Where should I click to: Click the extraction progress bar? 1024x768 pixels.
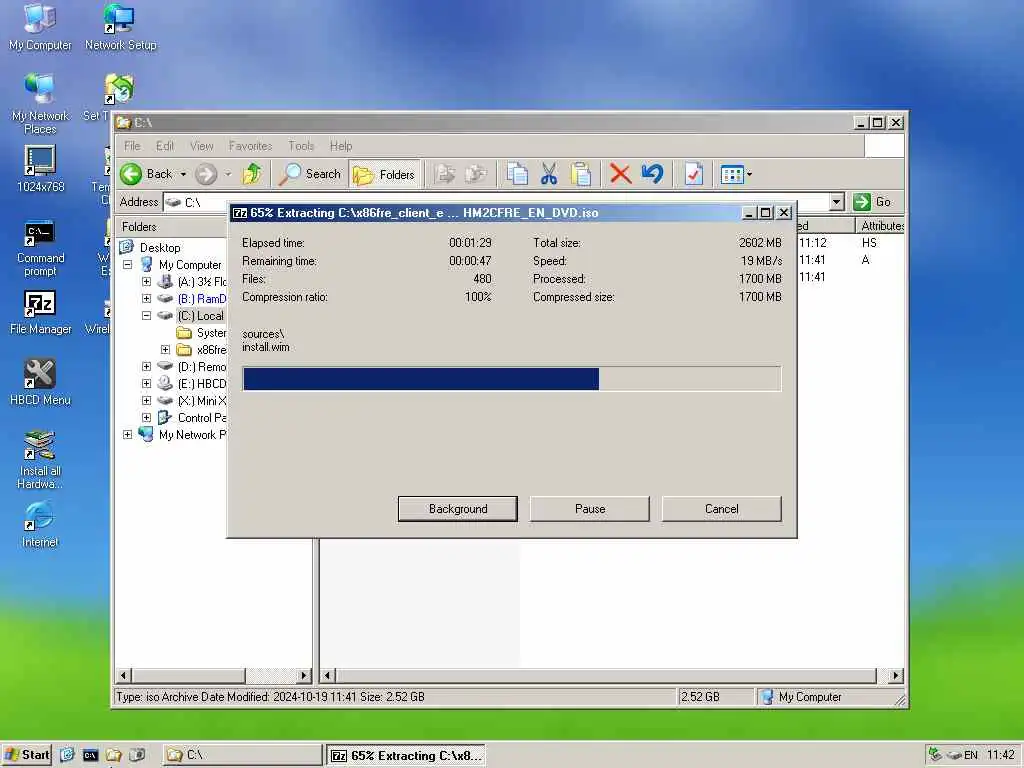[512, 379]
